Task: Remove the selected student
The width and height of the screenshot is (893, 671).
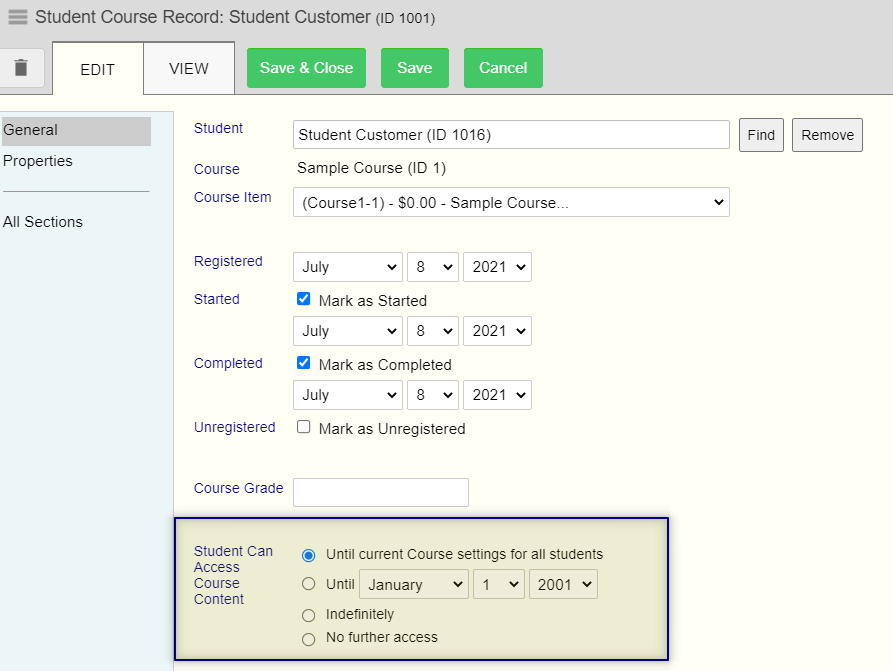Action: [827, 135]
